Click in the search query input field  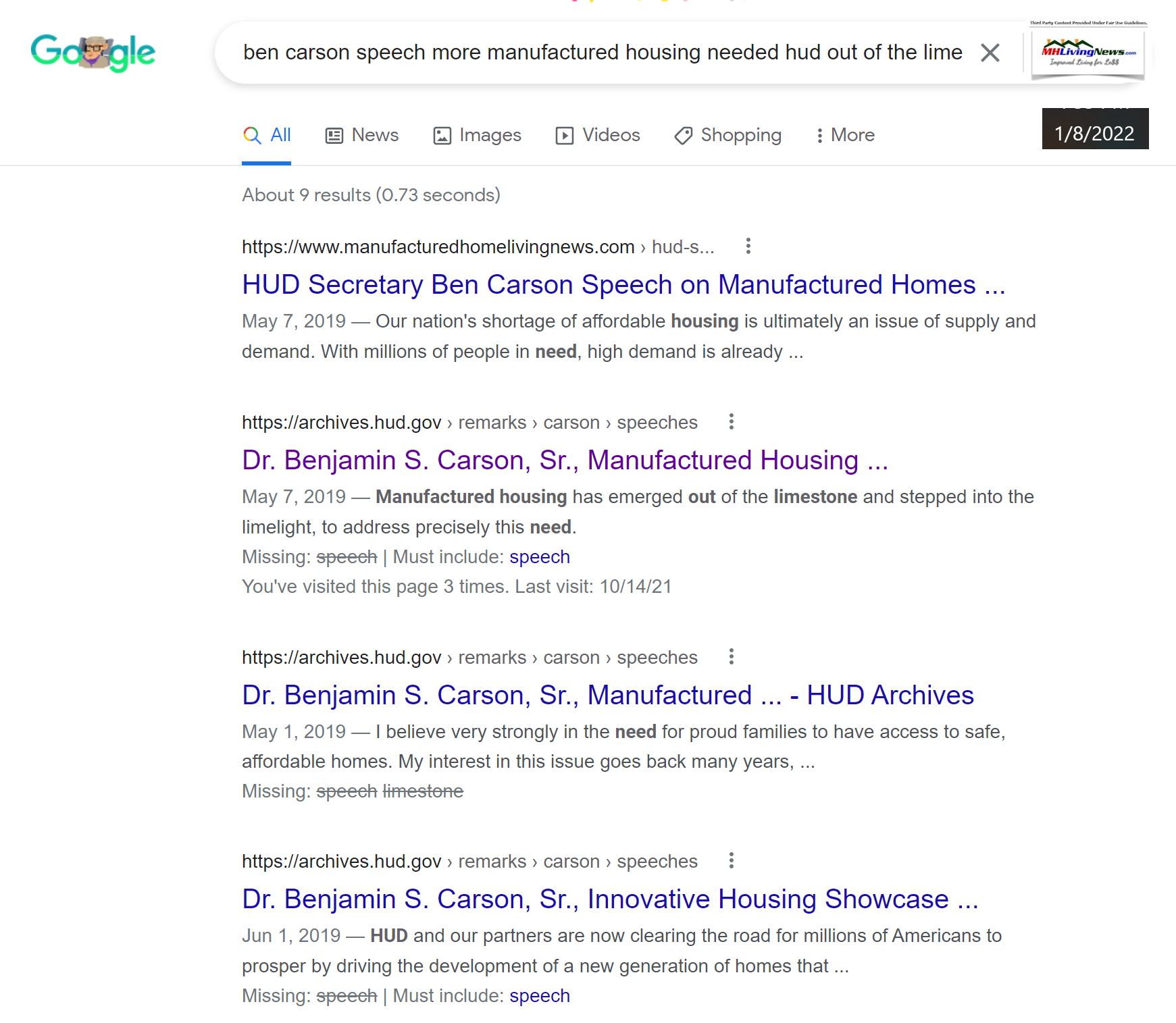(601, 53)
